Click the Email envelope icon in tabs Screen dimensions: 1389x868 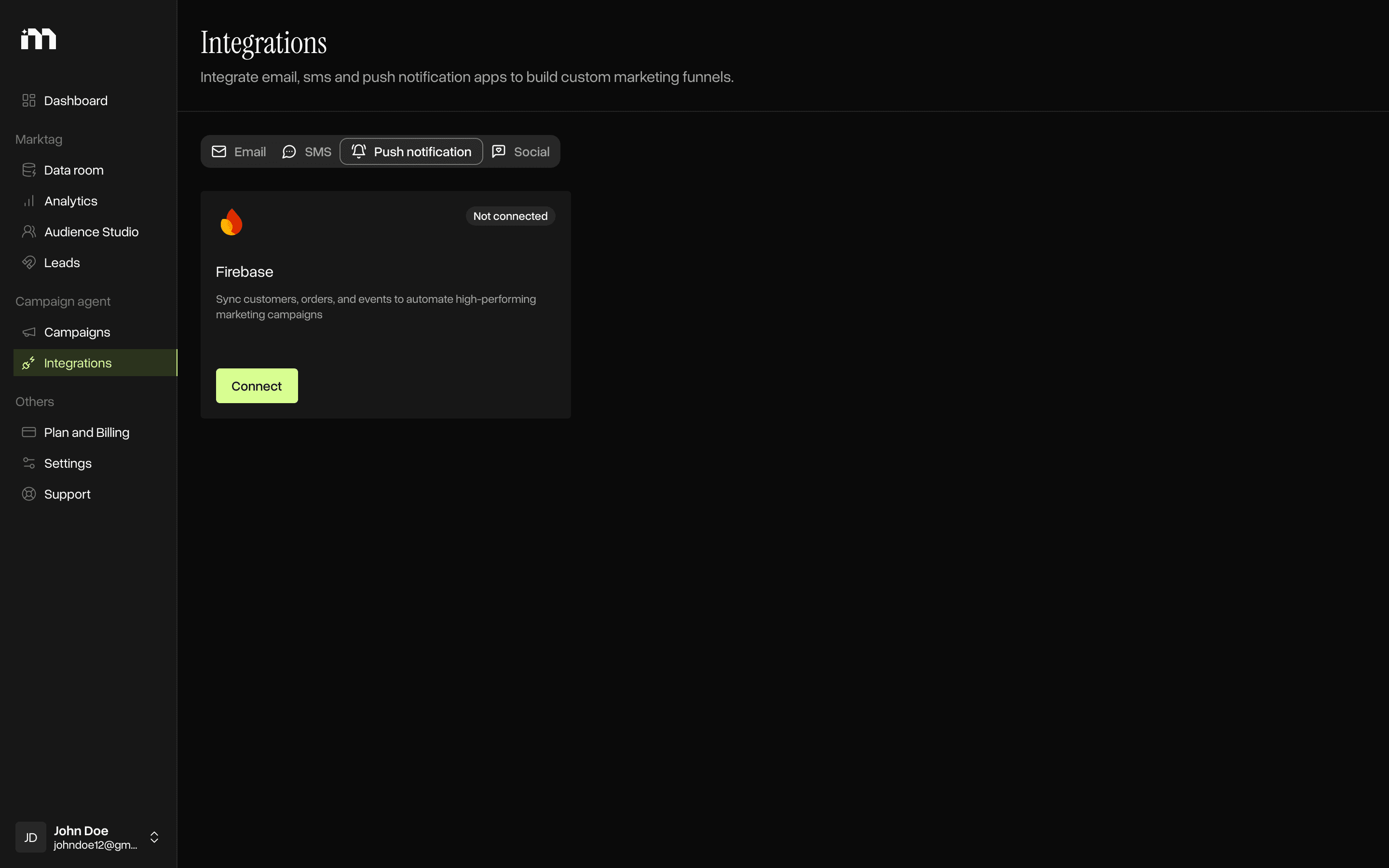point(218,151)
